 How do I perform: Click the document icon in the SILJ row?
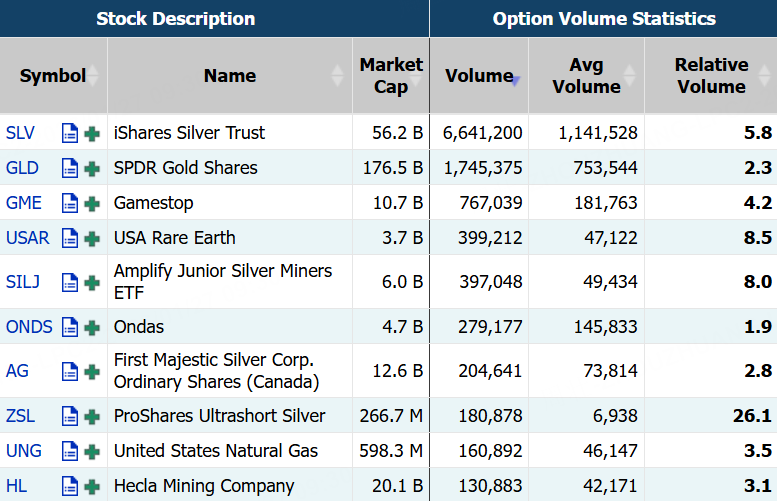pyautogui.click(x=70, y=282)
